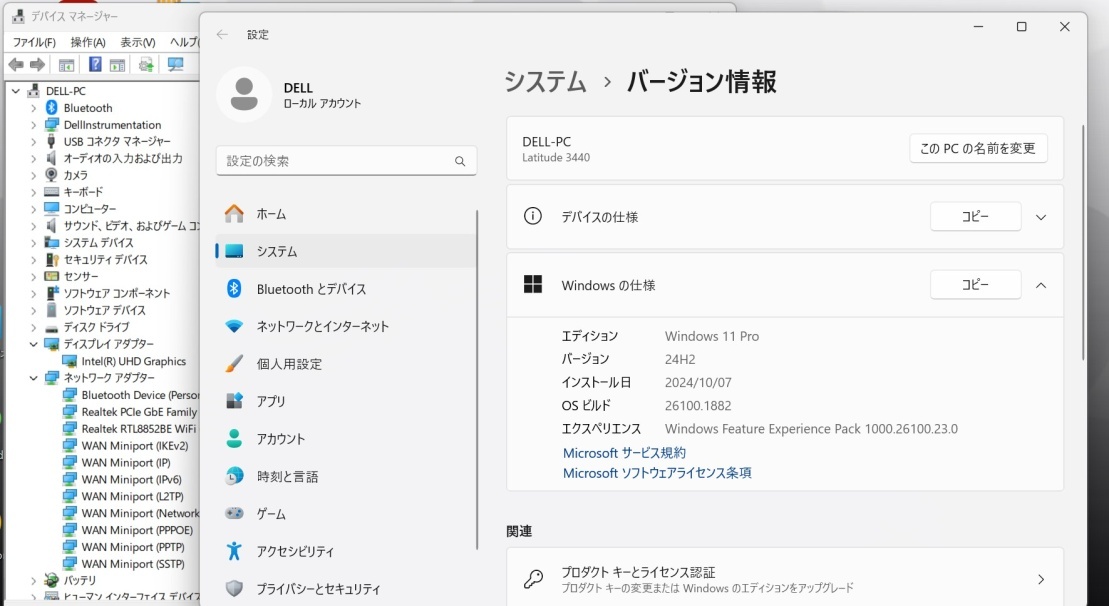Select カメラ webcam icon in tree
The image size is (1109, 606).
(x=51, y=175)
